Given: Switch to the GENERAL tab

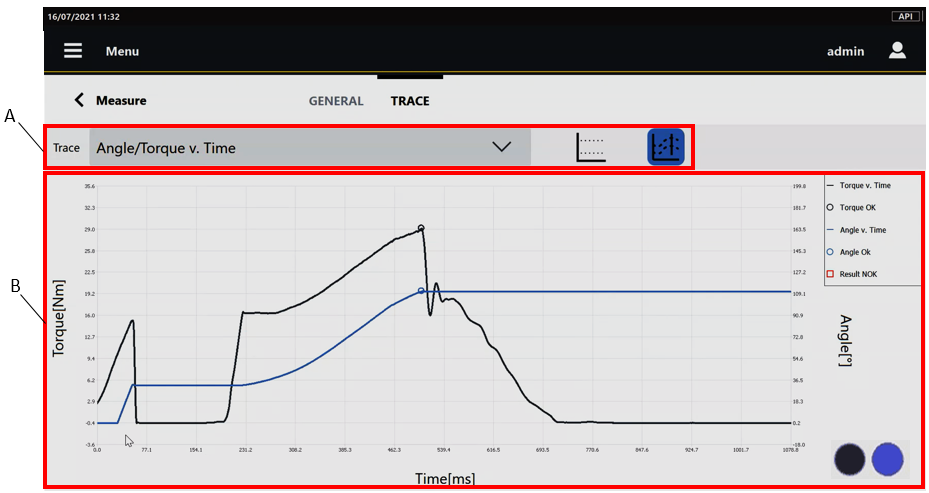Looking at the screenshot, I should pyautogui.click(x=335, y=101).
